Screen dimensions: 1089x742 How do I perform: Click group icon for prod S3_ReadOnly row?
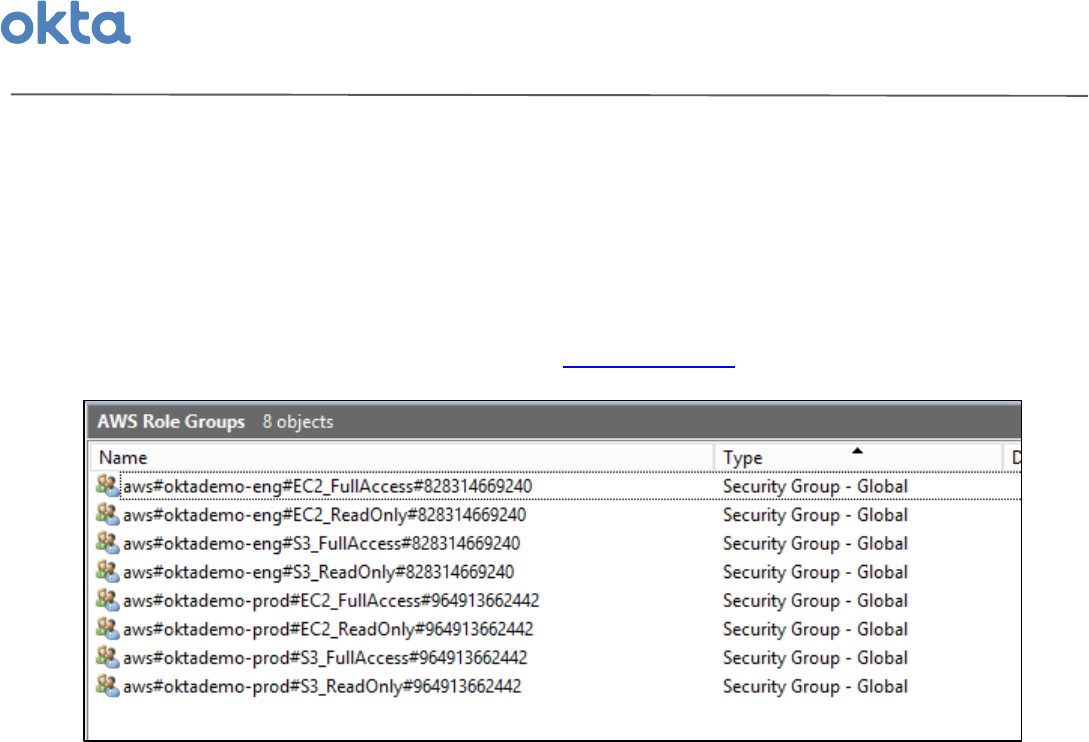point(108,685)
